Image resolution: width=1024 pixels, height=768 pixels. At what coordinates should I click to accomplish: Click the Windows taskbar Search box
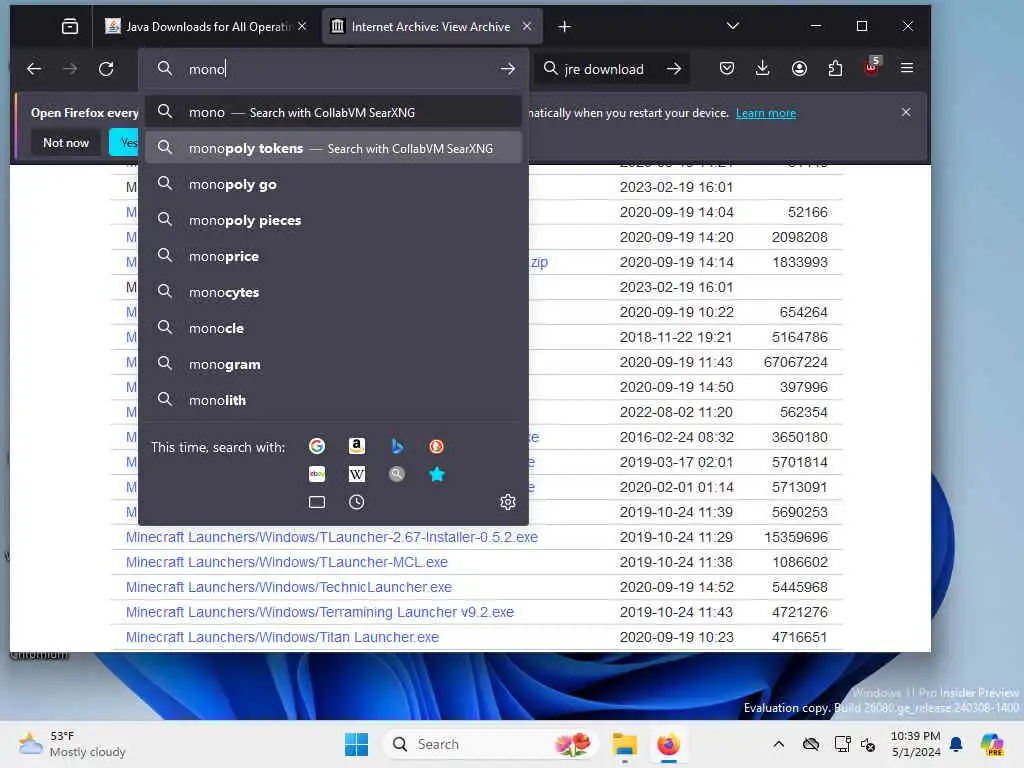pyautogui.click(x=490, y=744)
